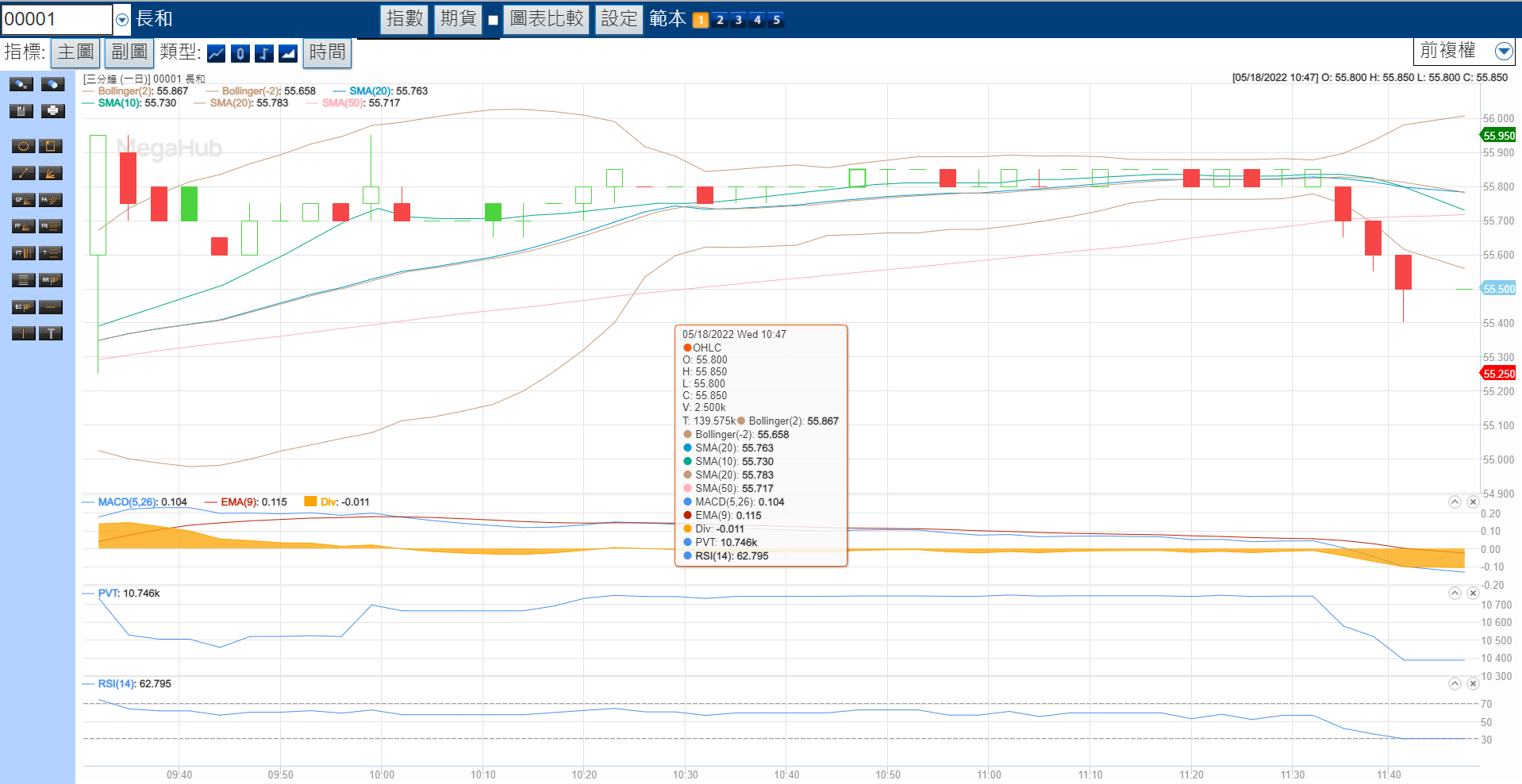
Task: Collapse the MACD indicator panel
Action: pos(1455,502)
